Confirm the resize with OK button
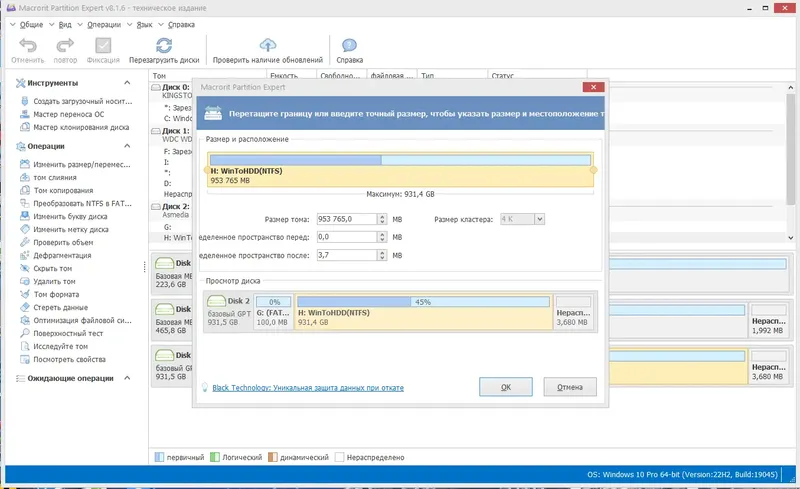 click(x=506, y=387)
